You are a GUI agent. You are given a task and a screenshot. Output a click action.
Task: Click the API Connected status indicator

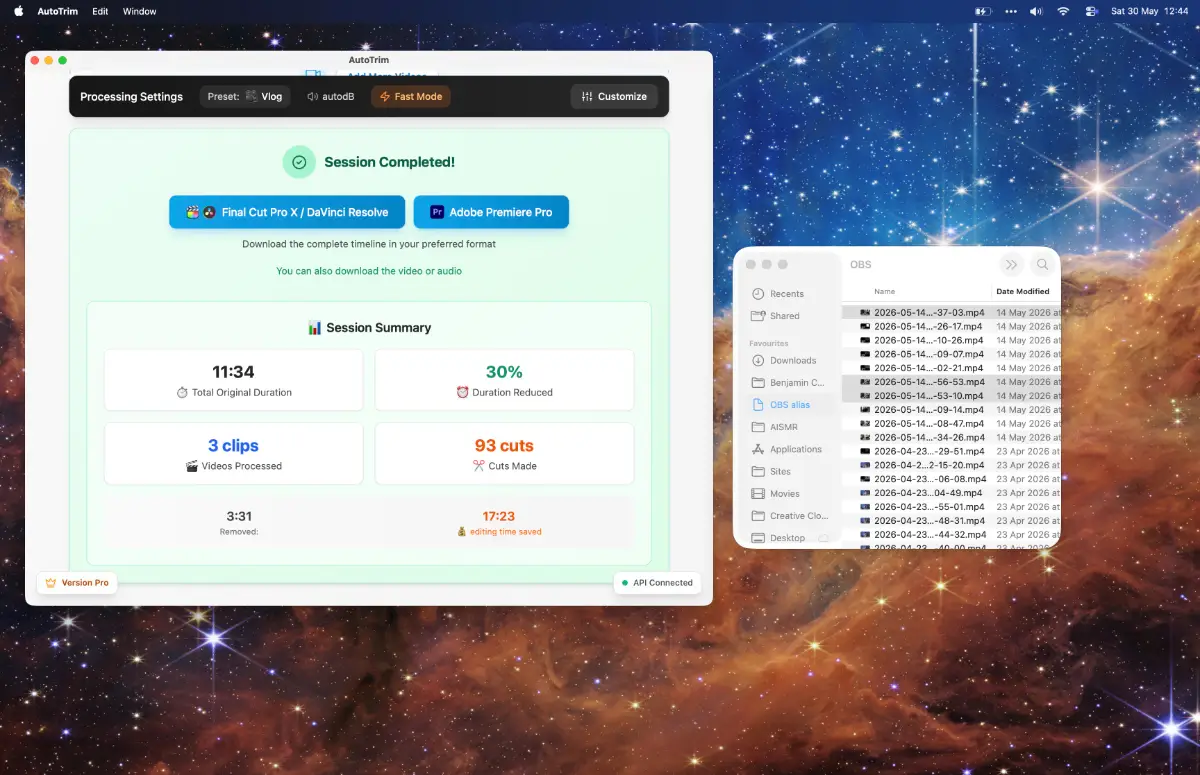pos(657,583)
